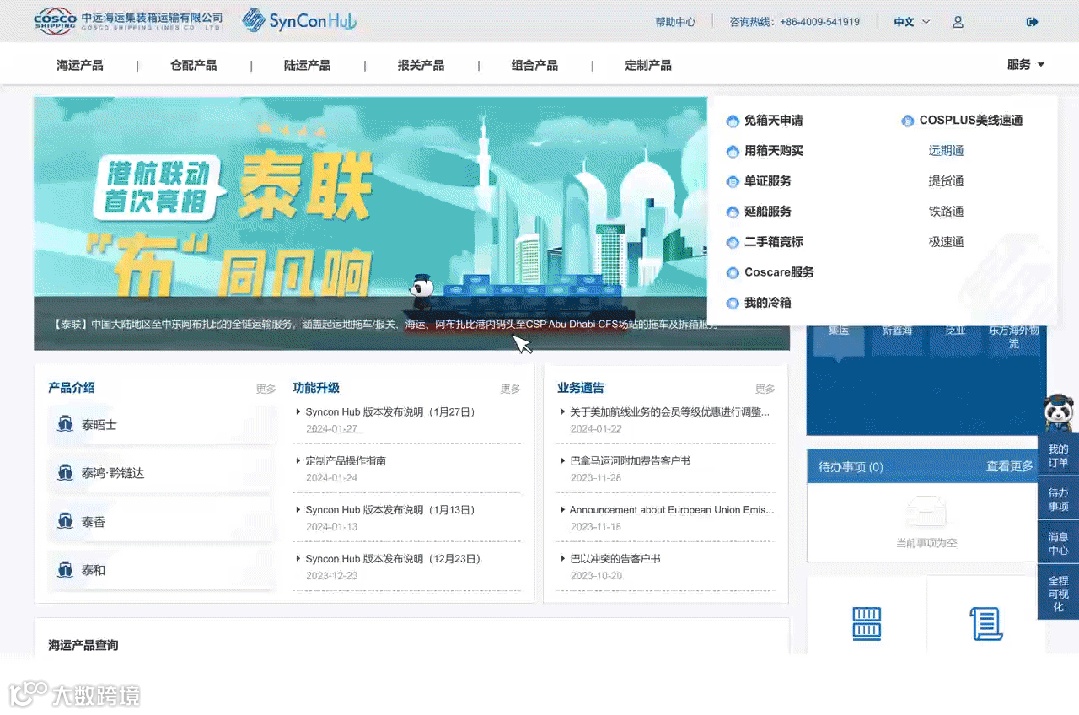
Task: Open 消息中心 side button
Action: tap(1058, 543)
